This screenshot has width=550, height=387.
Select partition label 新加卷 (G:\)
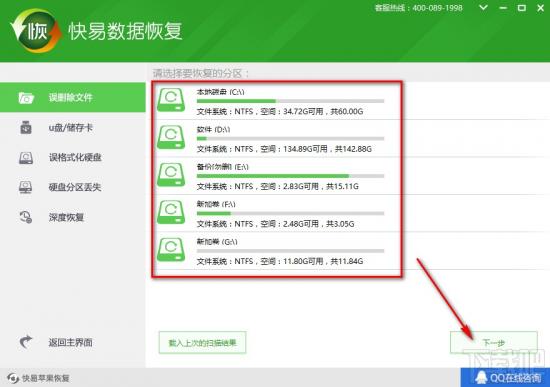(217, 242)
